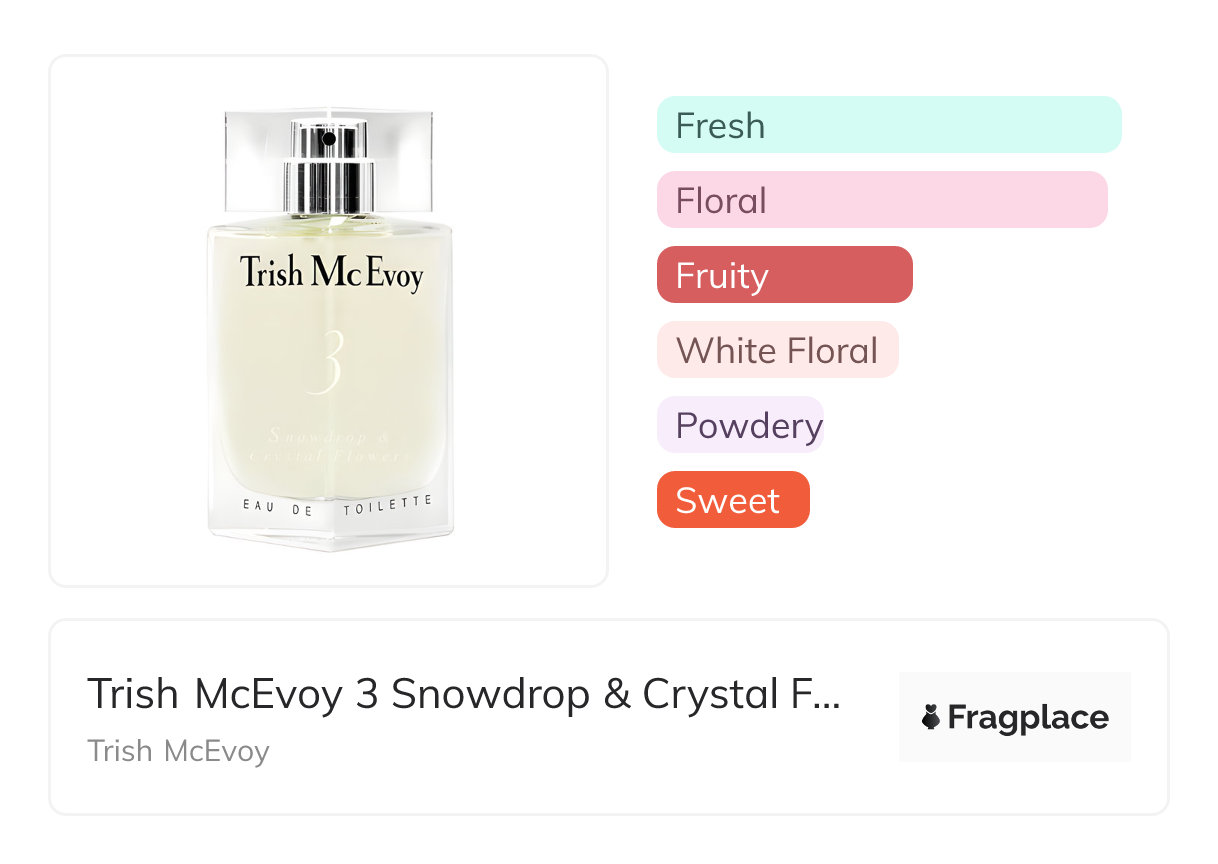
Task: Click the White Floral accord tag
Action: click(x=777, y=350)
